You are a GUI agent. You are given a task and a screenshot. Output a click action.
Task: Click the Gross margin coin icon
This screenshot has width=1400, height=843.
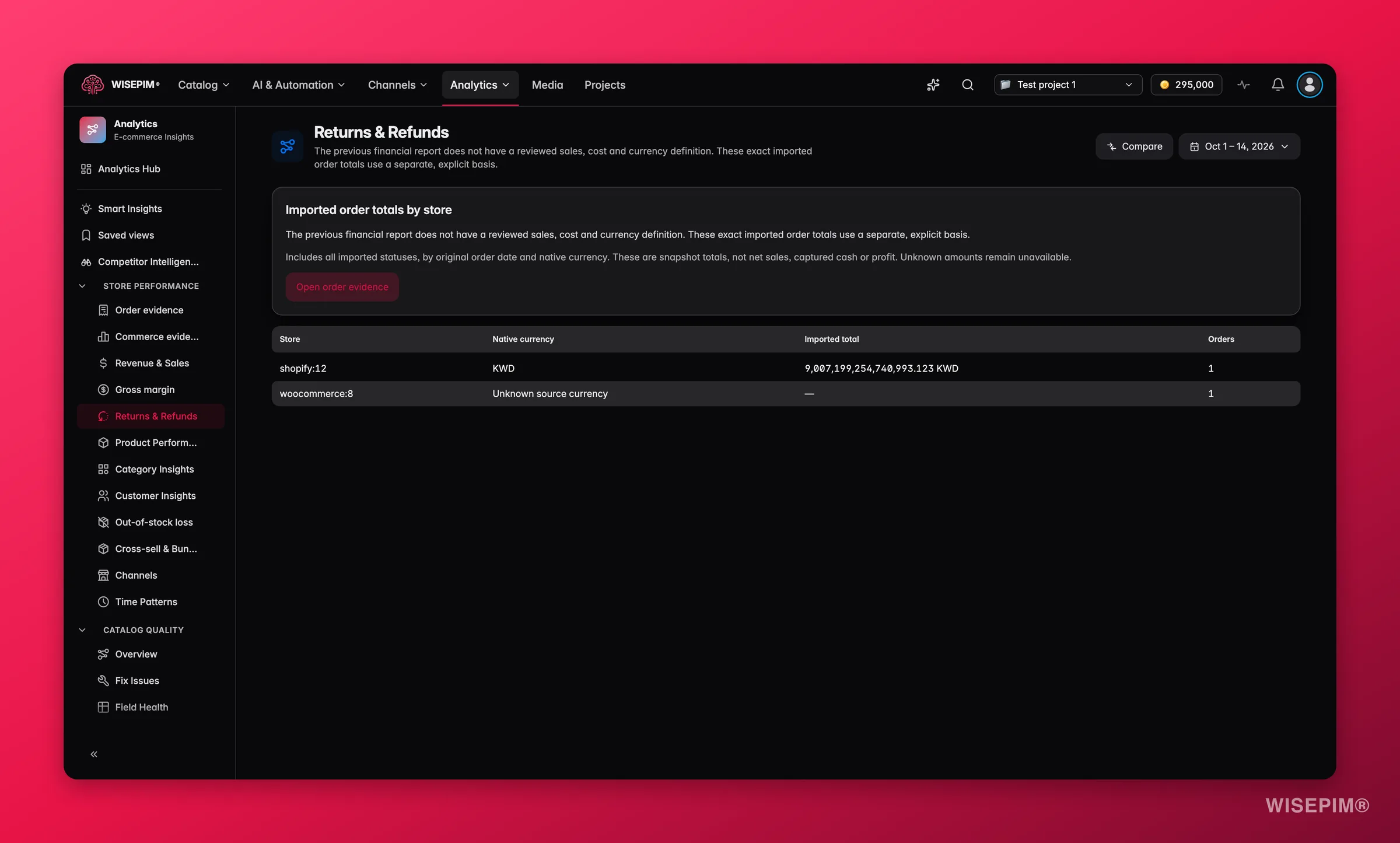click(103, 390)
